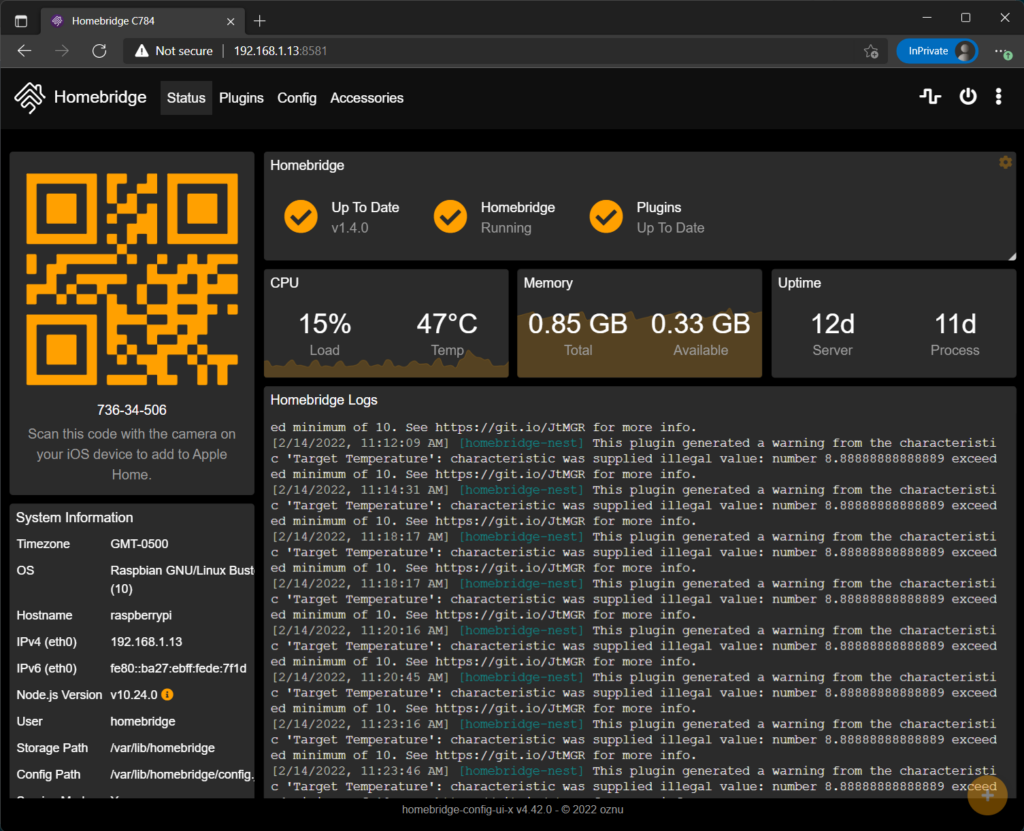Click homebridge-nest tag on 11:14:31 AM log

click(x=521, y=490)
